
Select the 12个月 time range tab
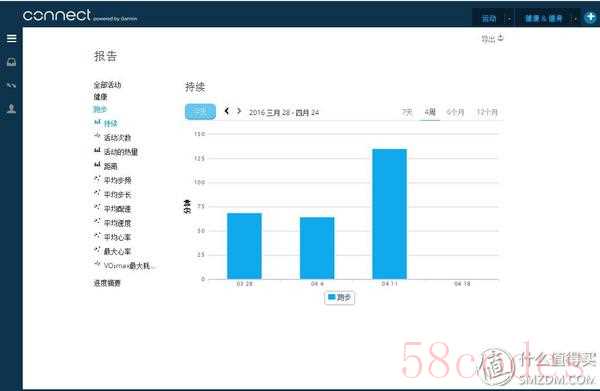point(487,112)
